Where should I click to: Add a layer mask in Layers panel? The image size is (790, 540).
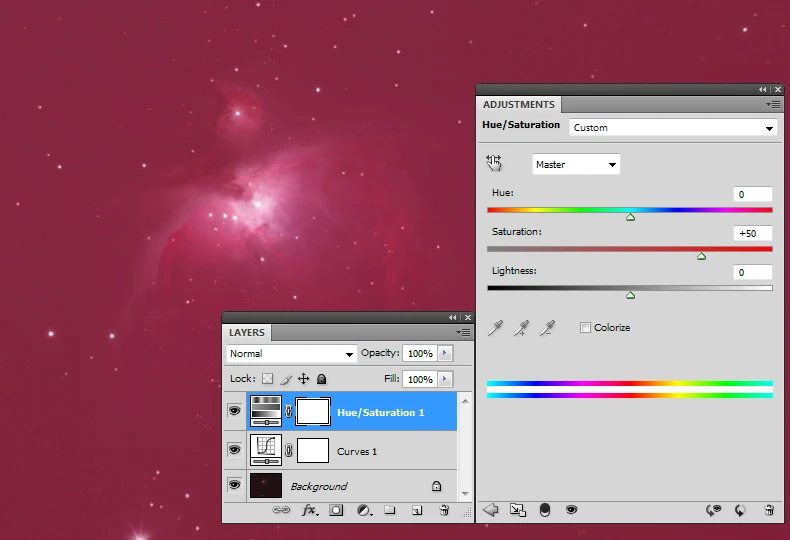click(336, 510)
